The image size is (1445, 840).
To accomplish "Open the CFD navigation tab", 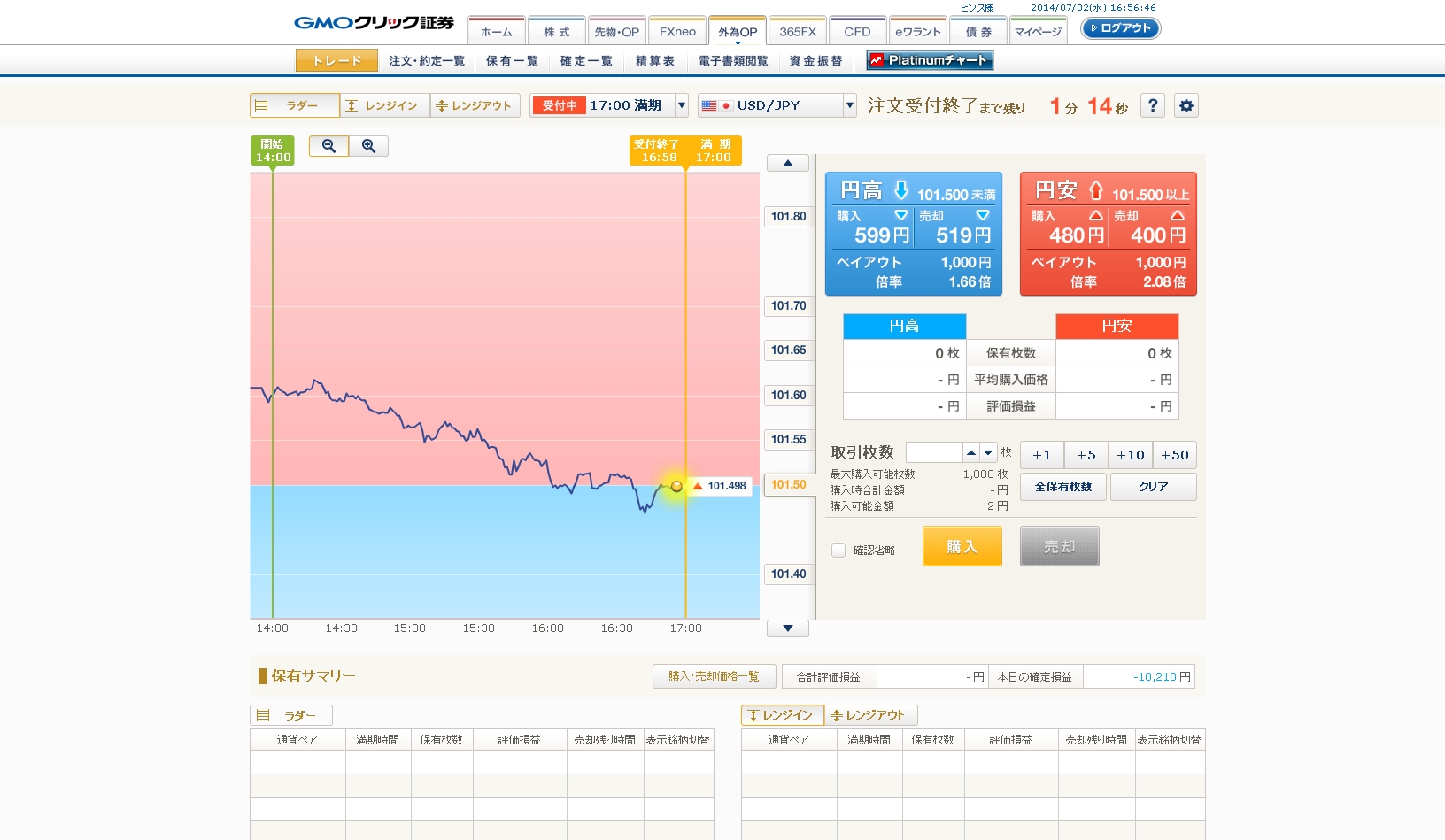I will point(858,31).
